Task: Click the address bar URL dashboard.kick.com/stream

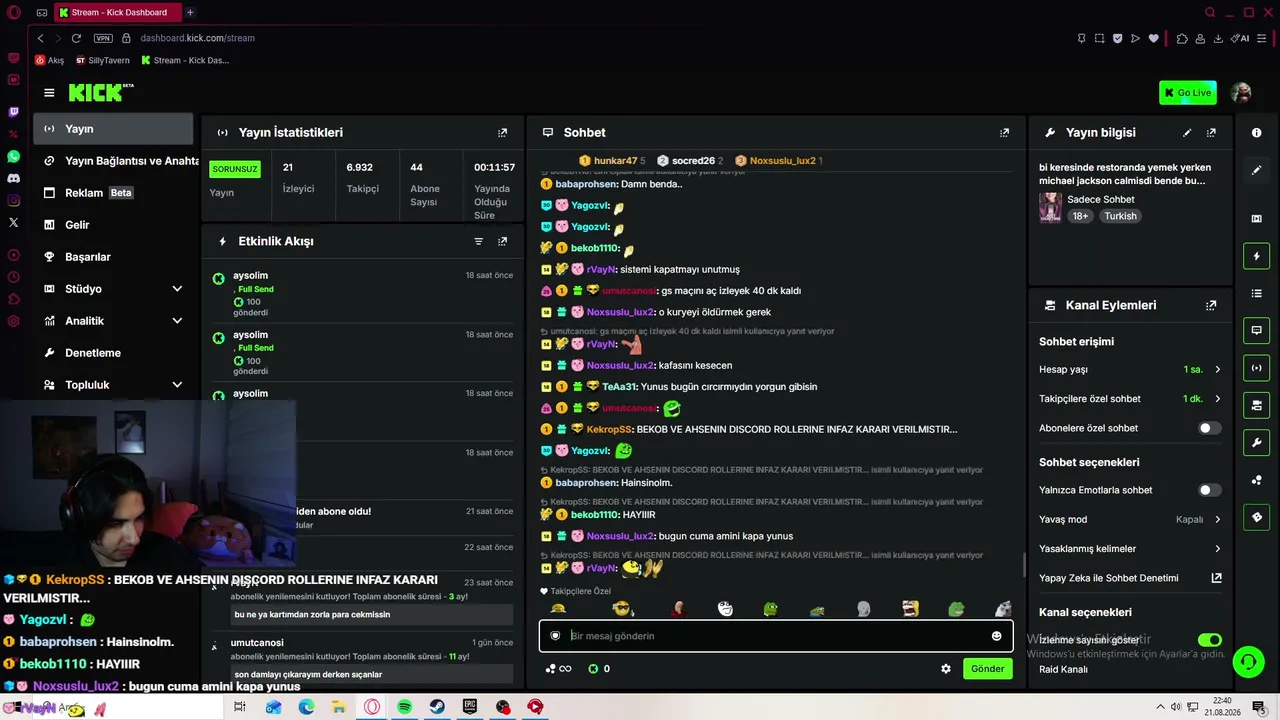Action: [x=198, y=38]
